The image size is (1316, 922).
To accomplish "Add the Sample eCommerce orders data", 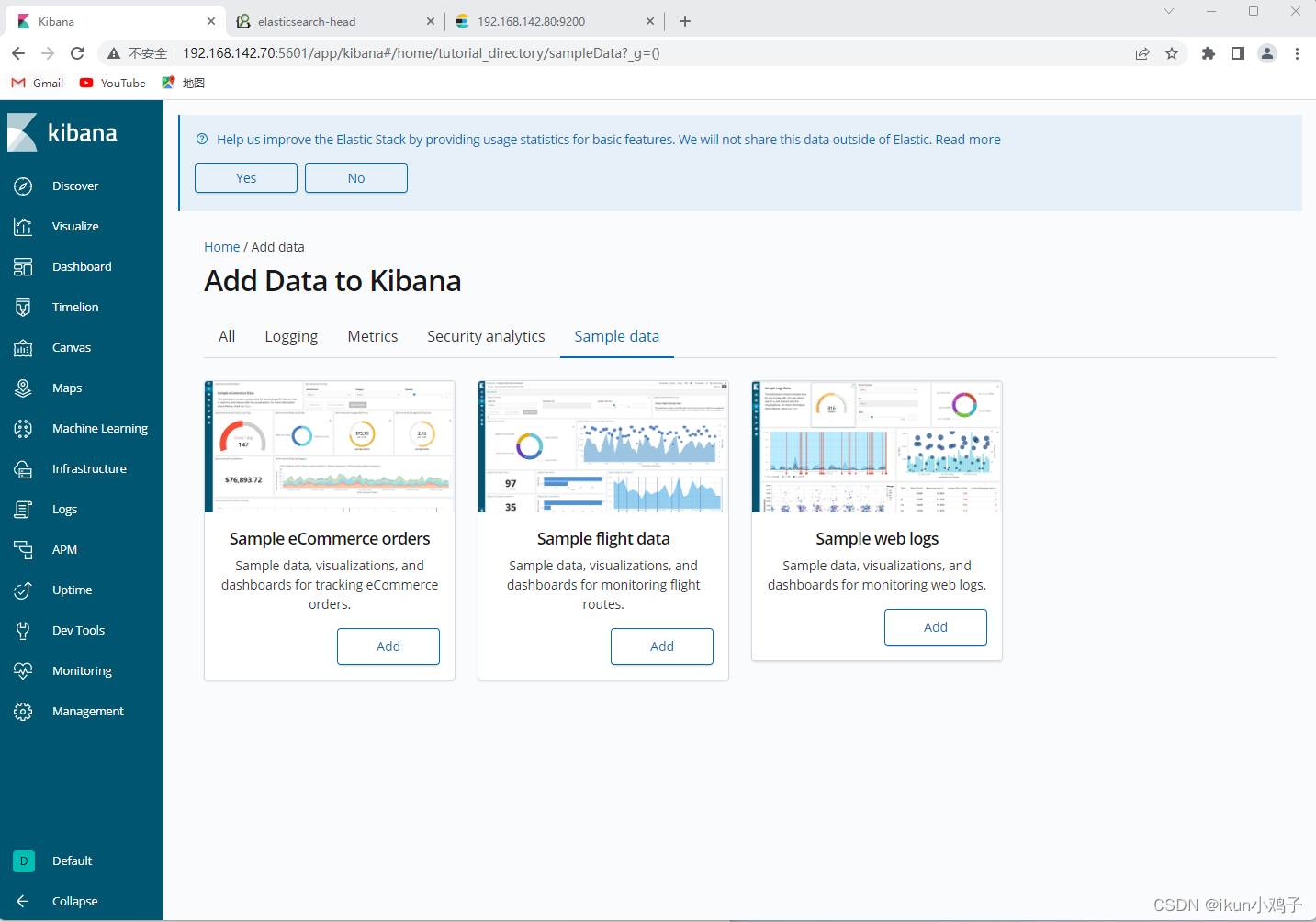I will (x=388, y=647).
